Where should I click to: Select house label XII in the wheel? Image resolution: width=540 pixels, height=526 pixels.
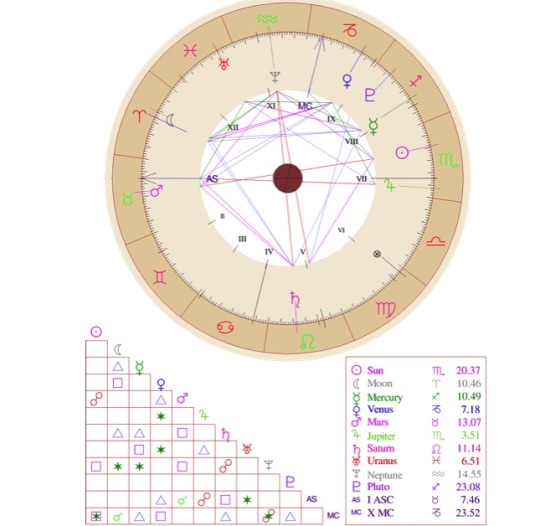pyautogui.click(x=233, y=127)
